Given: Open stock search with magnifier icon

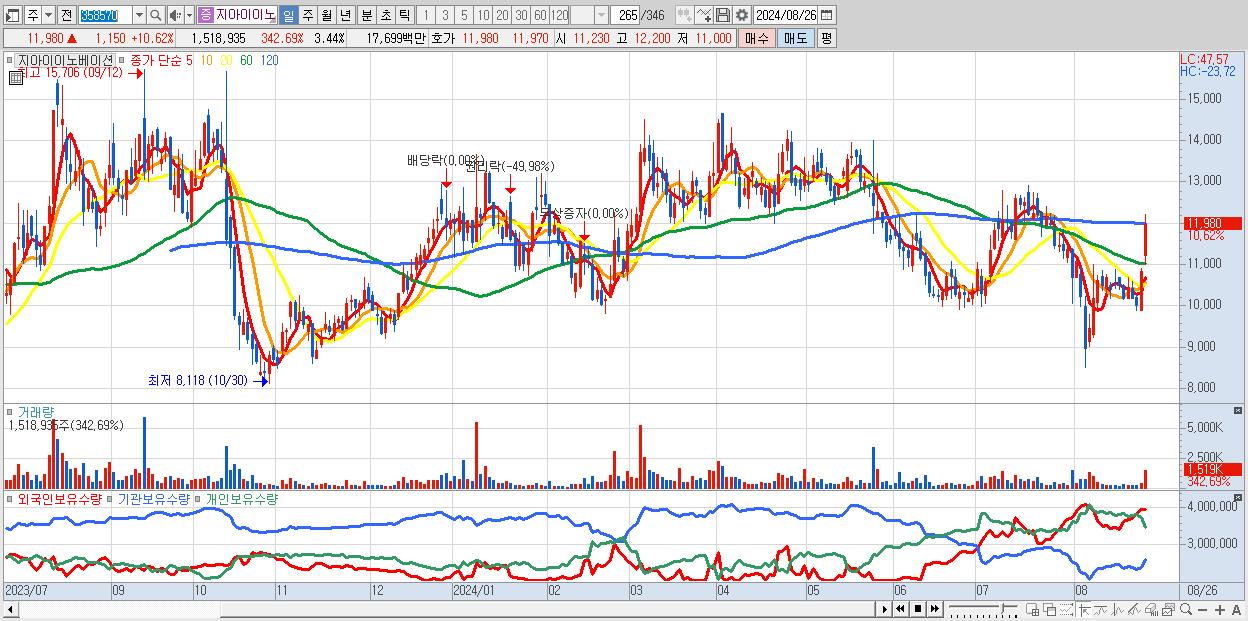Looking at the screenshot, I should click(156, 15).
